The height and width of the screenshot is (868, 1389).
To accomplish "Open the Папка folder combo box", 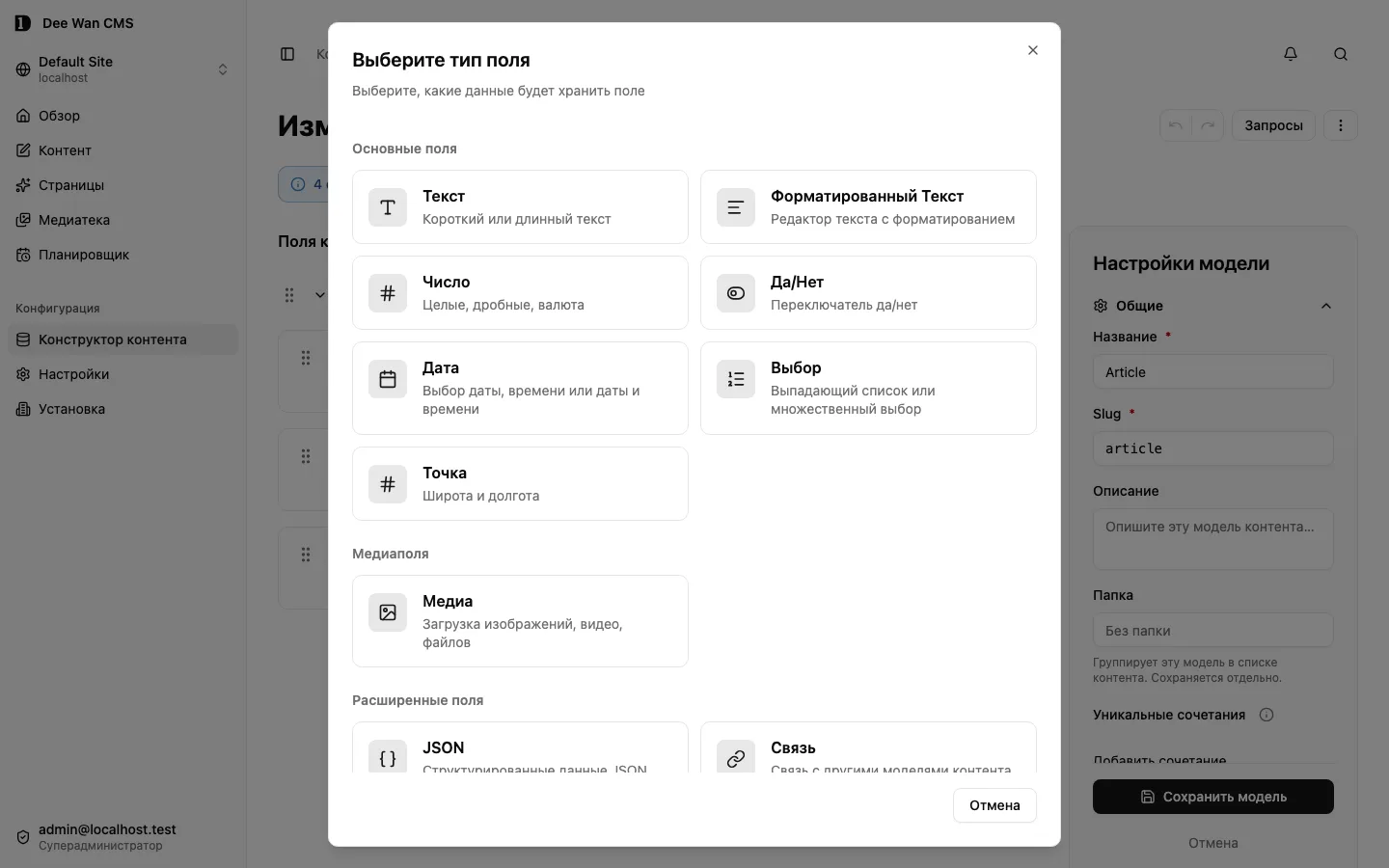I will pos(1213,631).
